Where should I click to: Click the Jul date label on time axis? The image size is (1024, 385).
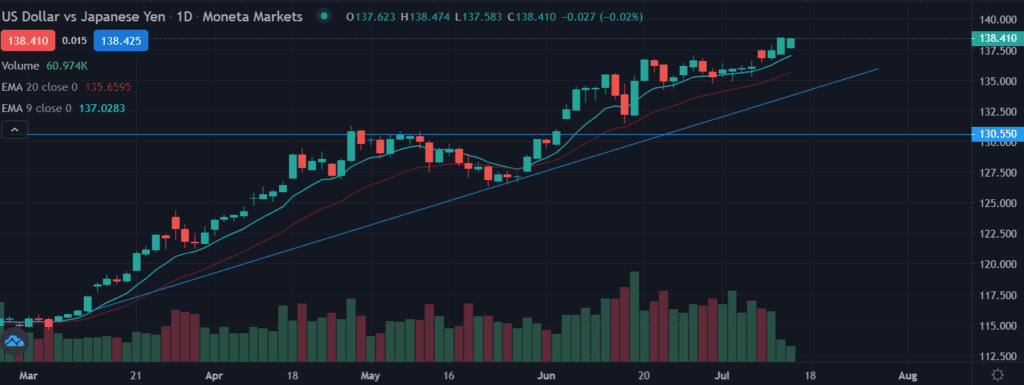pos(723,375)
